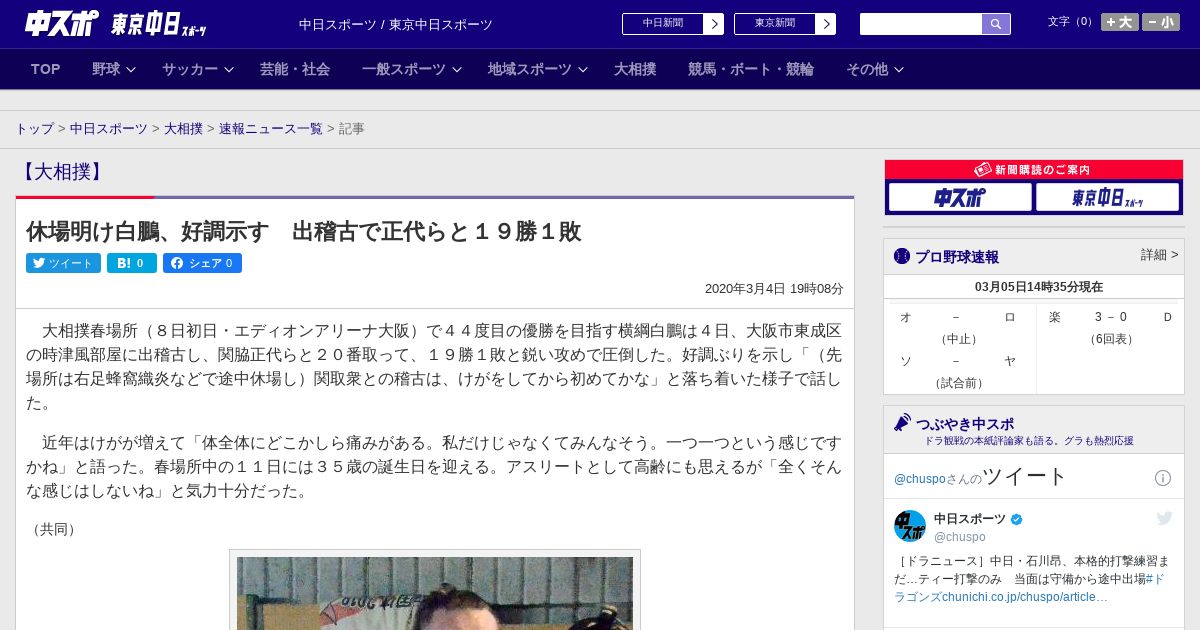The width and height of the screenshot is (1200, 630).
Task: Open the 芸能・社会 menu
Action: (295, 69)
